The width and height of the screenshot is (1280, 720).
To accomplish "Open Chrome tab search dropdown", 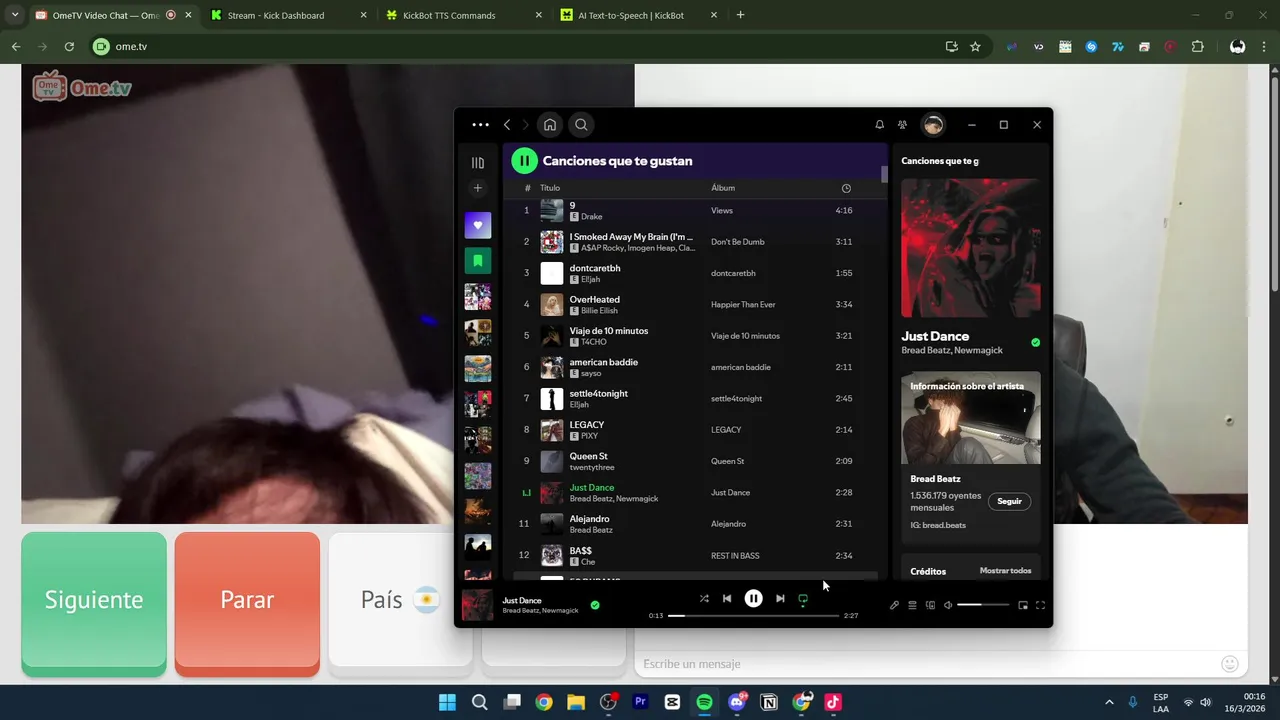I will coord(14,15).
